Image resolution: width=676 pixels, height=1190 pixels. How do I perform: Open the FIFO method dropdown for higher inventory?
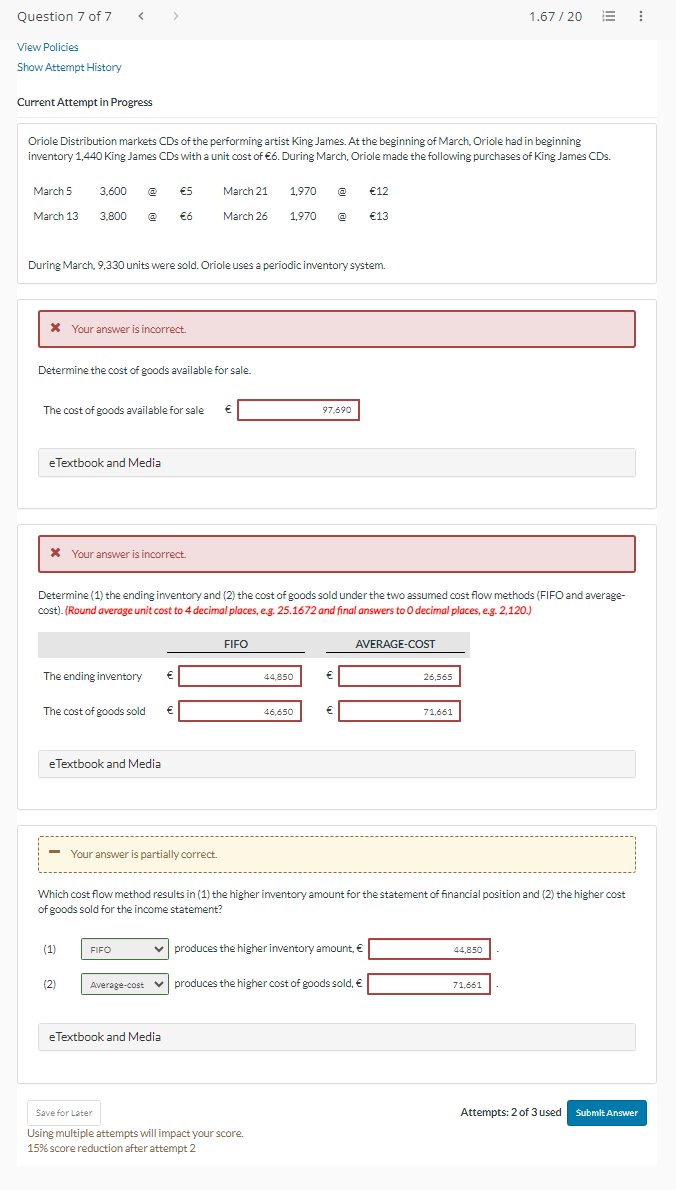124,949
